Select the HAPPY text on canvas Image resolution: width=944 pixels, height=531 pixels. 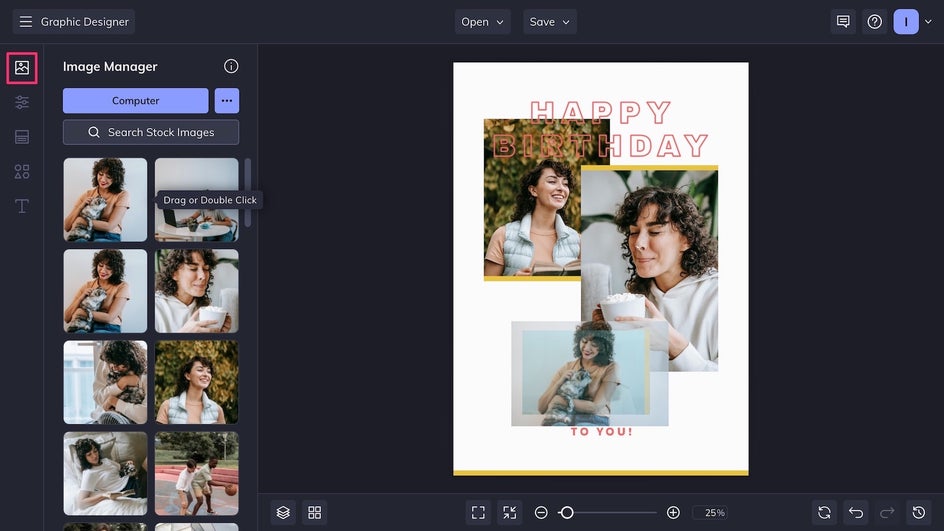tap(600, 112)
